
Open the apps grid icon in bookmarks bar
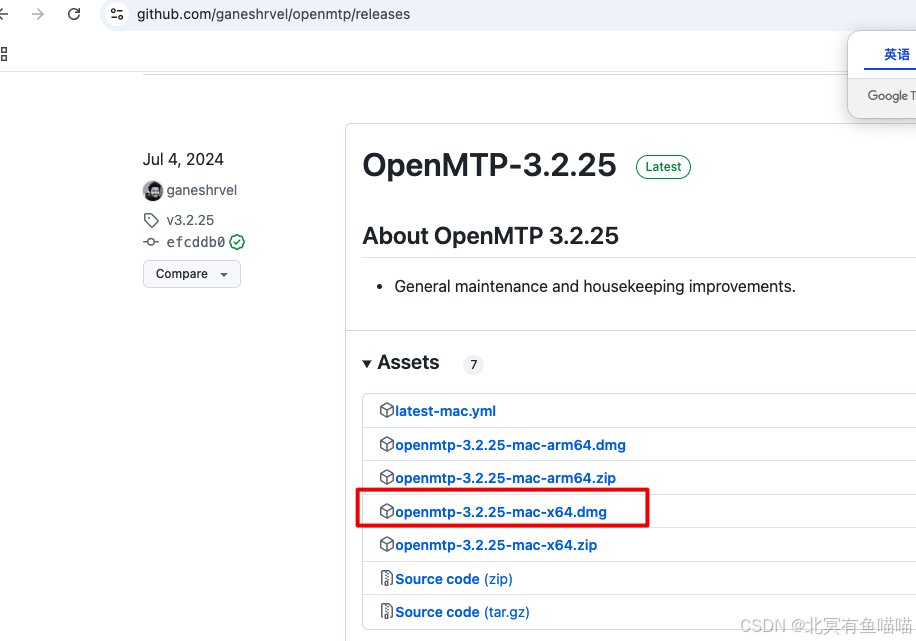point(4,54)
